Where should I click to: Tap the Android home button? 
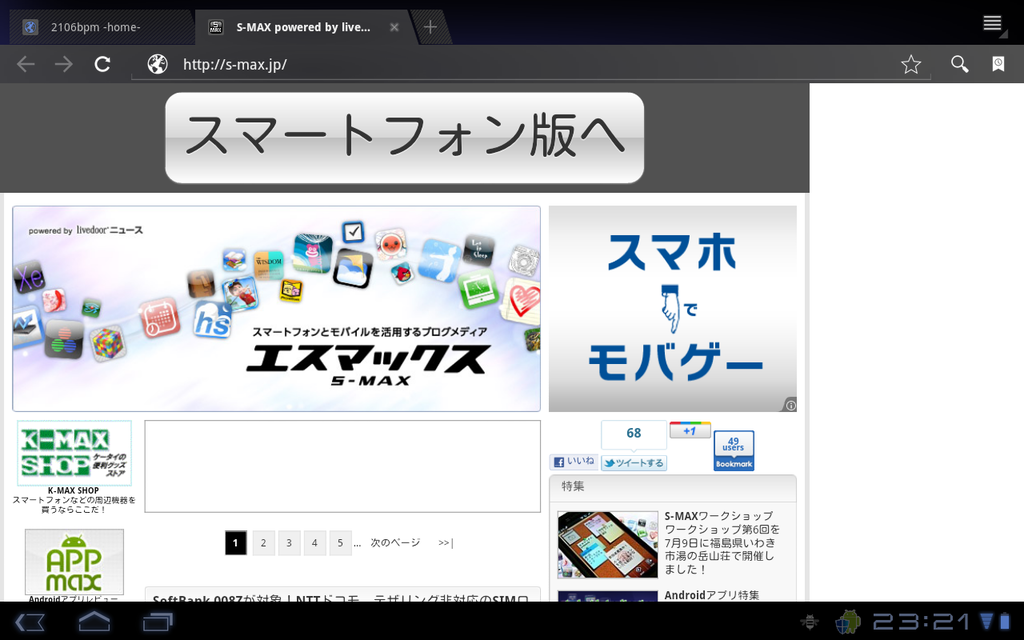[x=94, y=621]
